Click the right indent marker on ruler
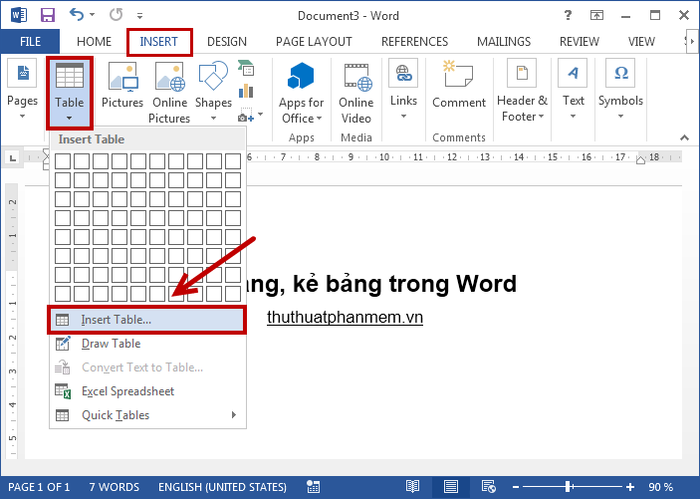 click(x=640, y=160)
